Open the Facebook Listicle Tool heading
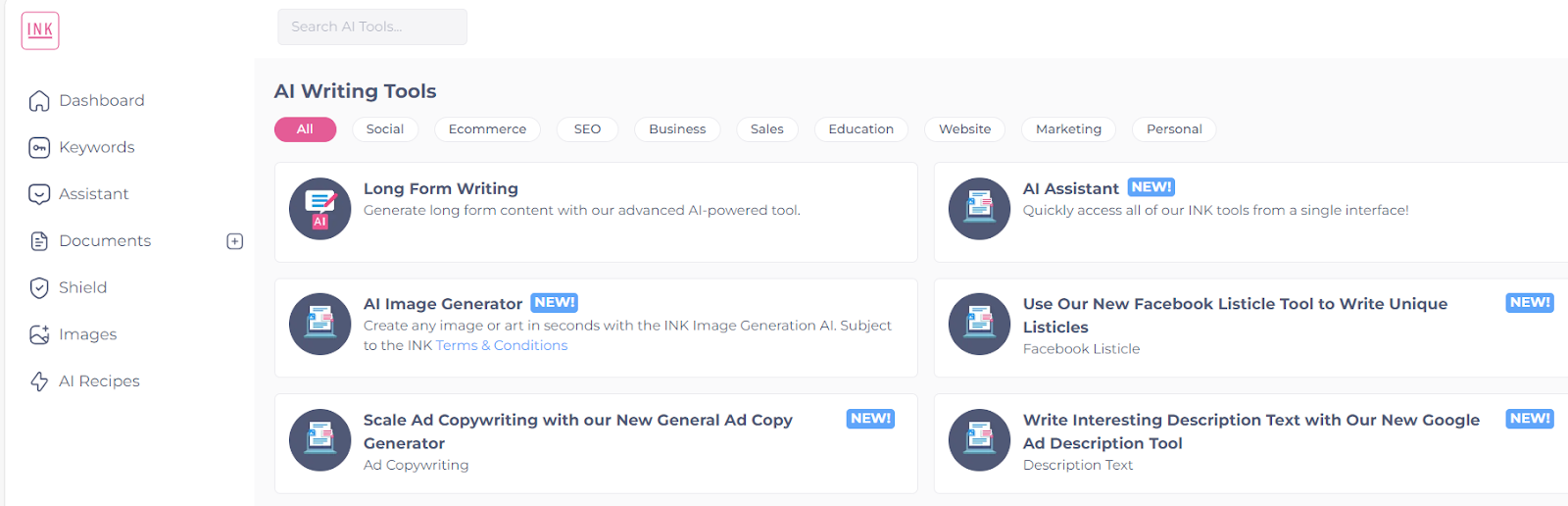Image resolution: width=1568 pixels, height=506 pixels. click(1235, 316)
